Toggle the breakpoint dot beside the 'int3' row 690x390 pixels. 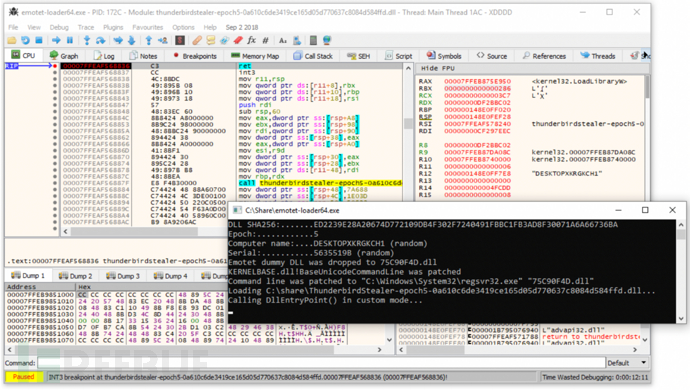55,72
